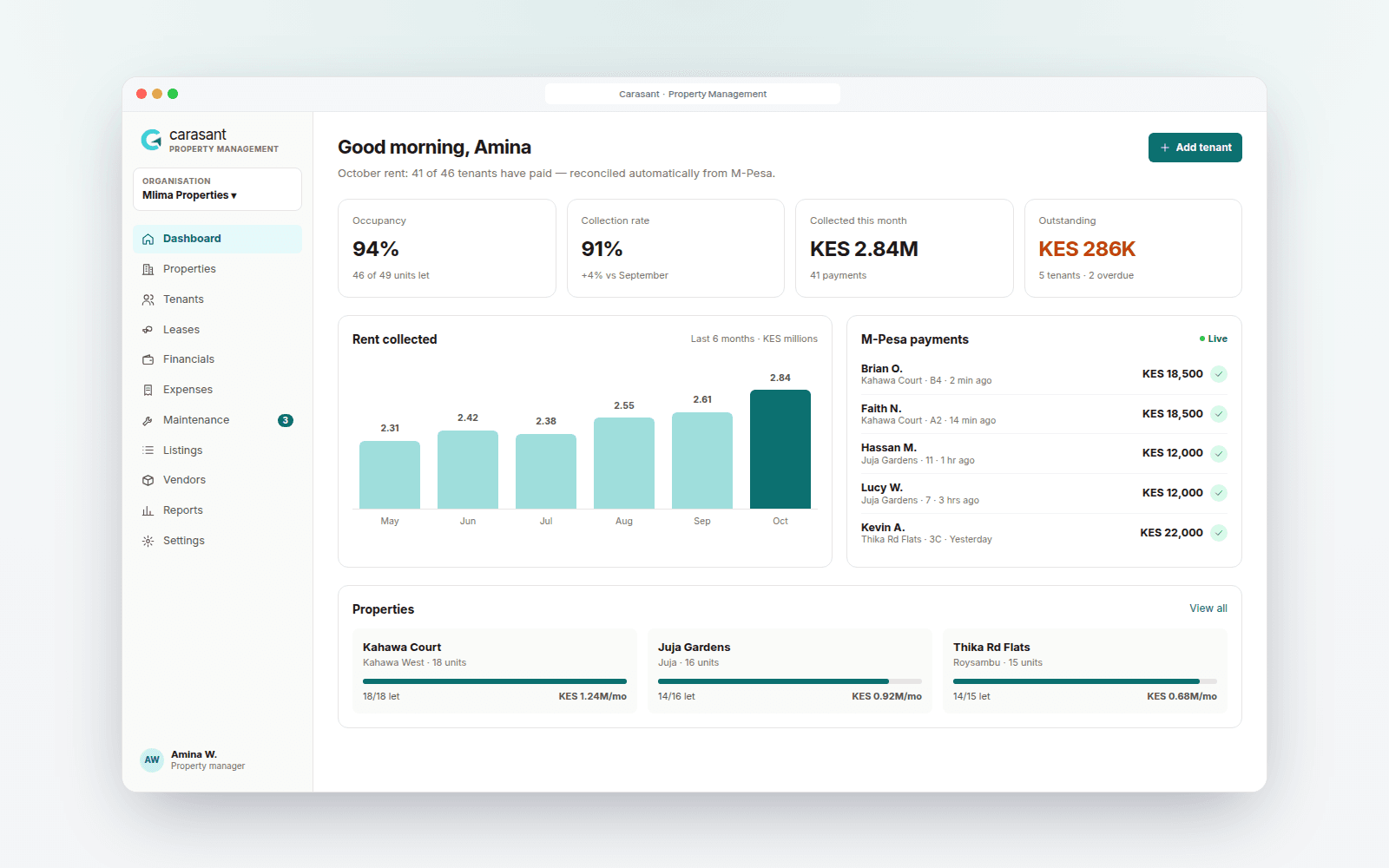
Task: Click the Occupancy 94% stat card
Action: click(447, 248)
